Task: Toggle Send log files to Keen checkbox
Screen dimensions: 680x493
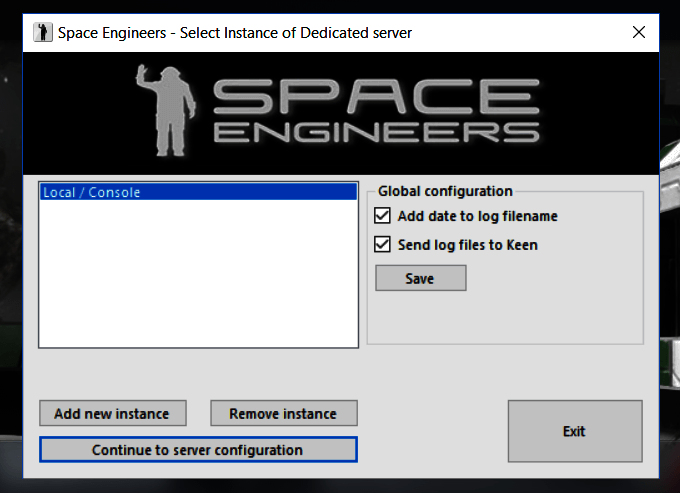Action: pyautogui.click(x=382, y=245)
